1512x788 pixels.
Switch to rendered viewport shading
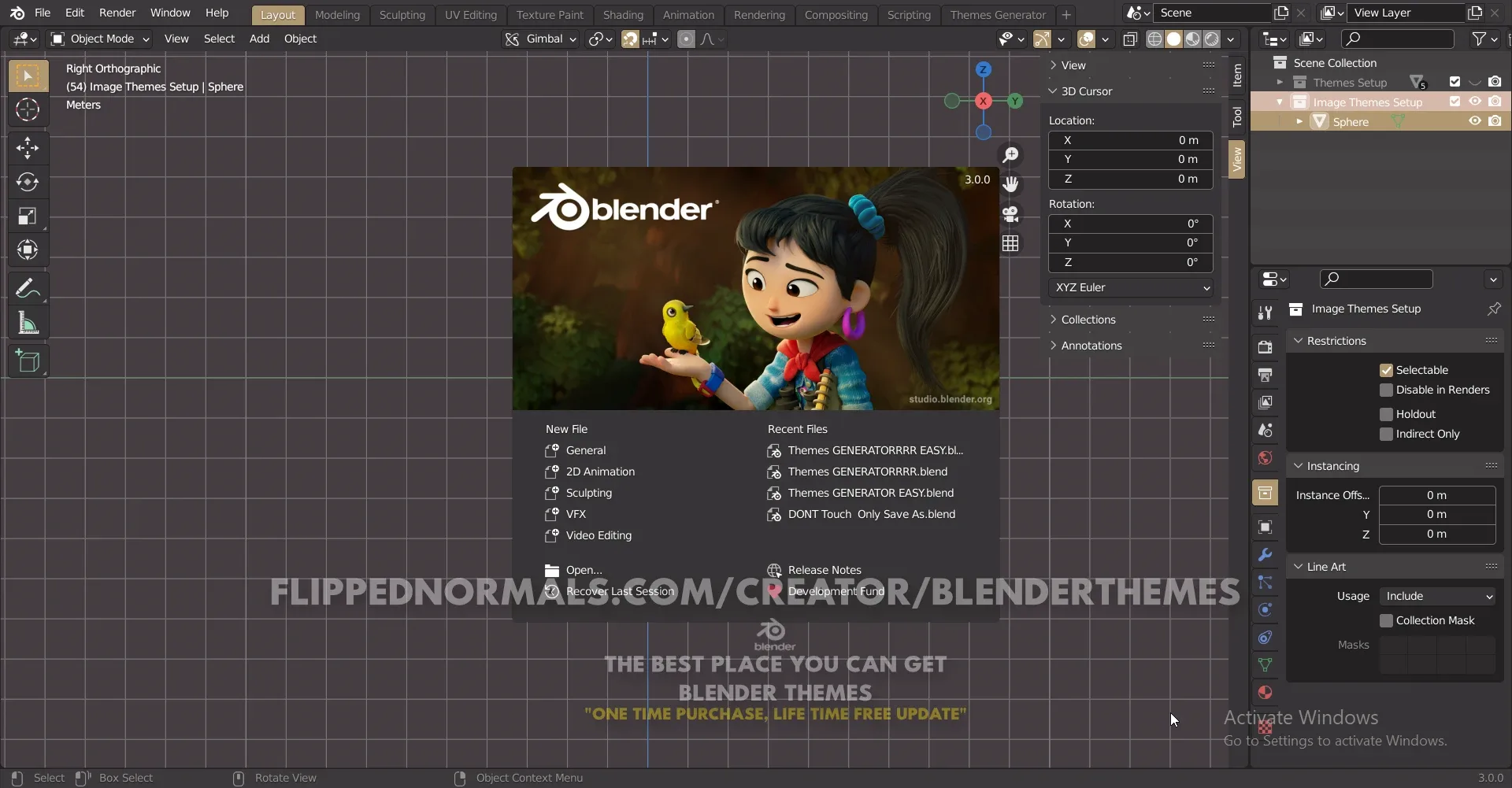1212,39
